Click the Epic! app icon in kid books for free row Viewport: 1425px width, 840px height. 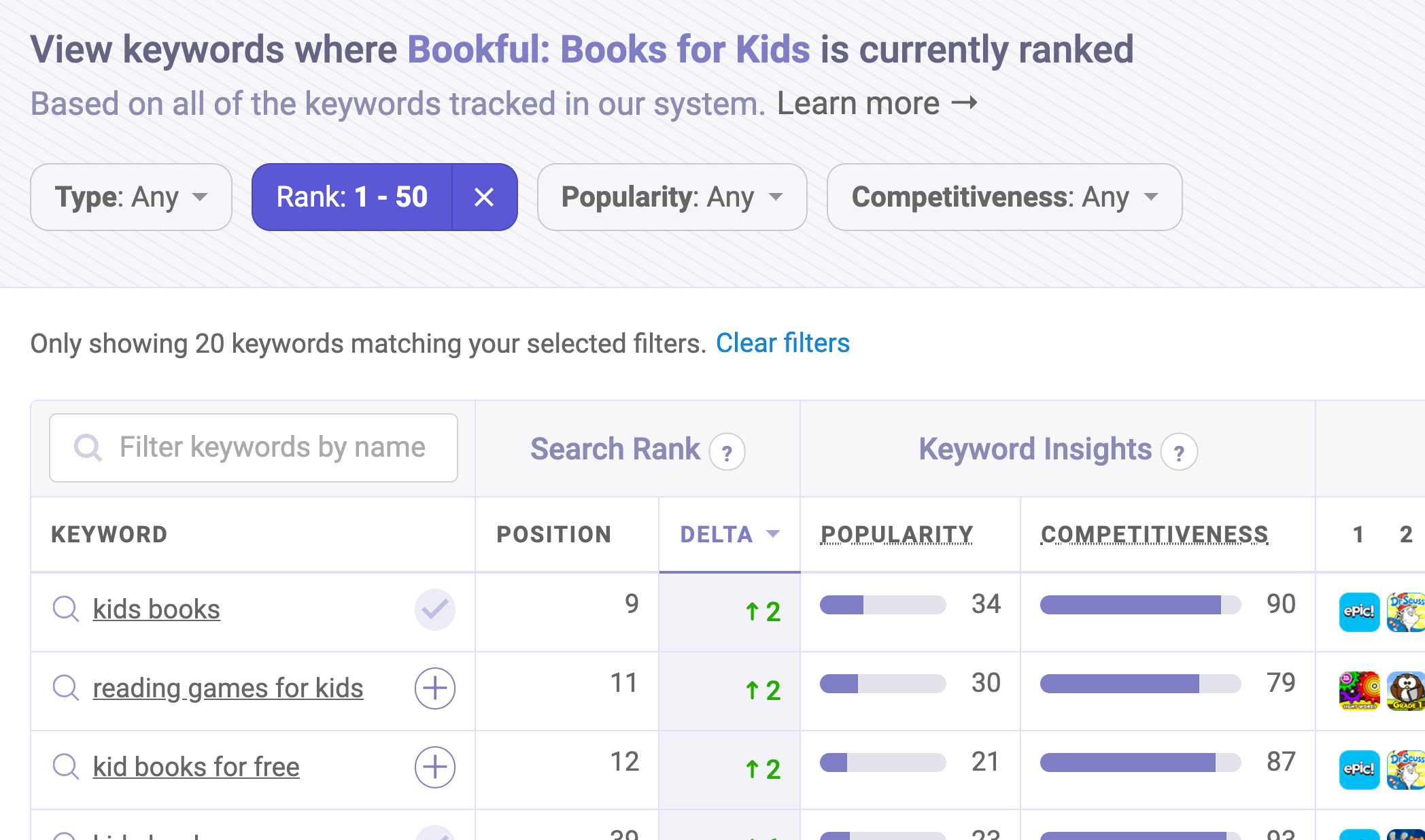click(1358, 769)
